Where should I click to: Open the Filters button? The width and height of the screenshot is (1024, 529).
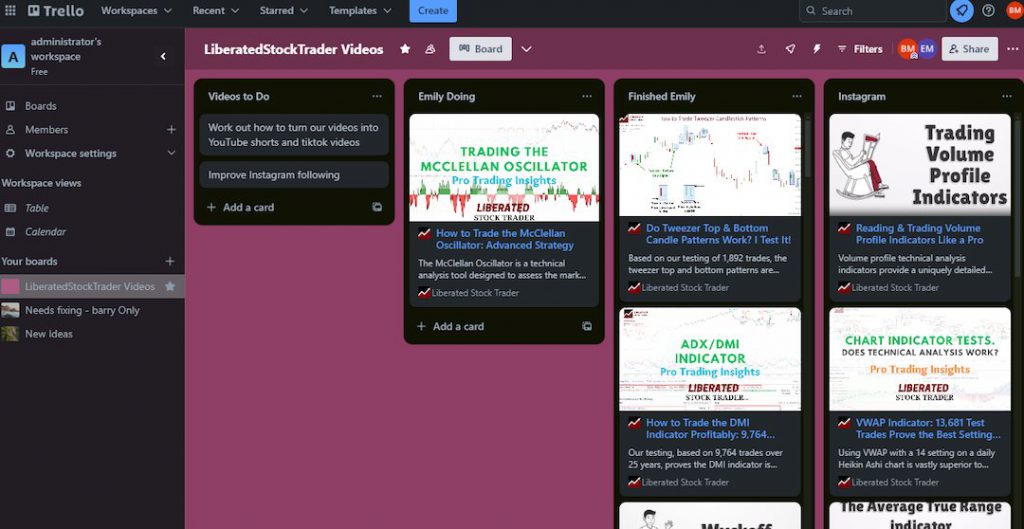point(859,49)
